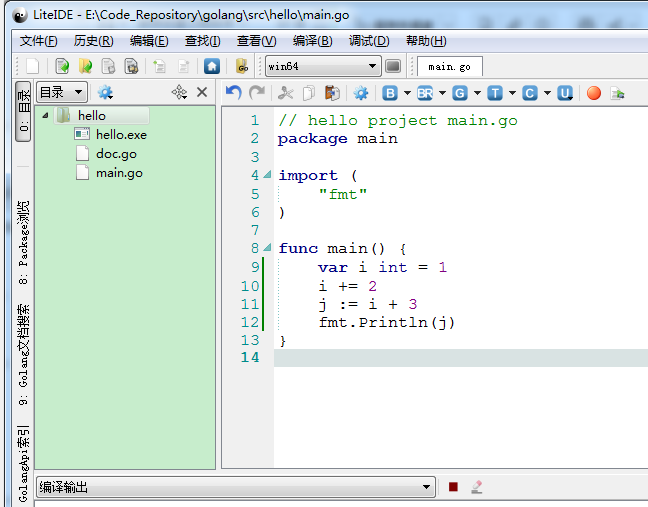648x507 pixels.
Task: Redo the last edit
Action: pyautogui.click(x=257, y=93)
